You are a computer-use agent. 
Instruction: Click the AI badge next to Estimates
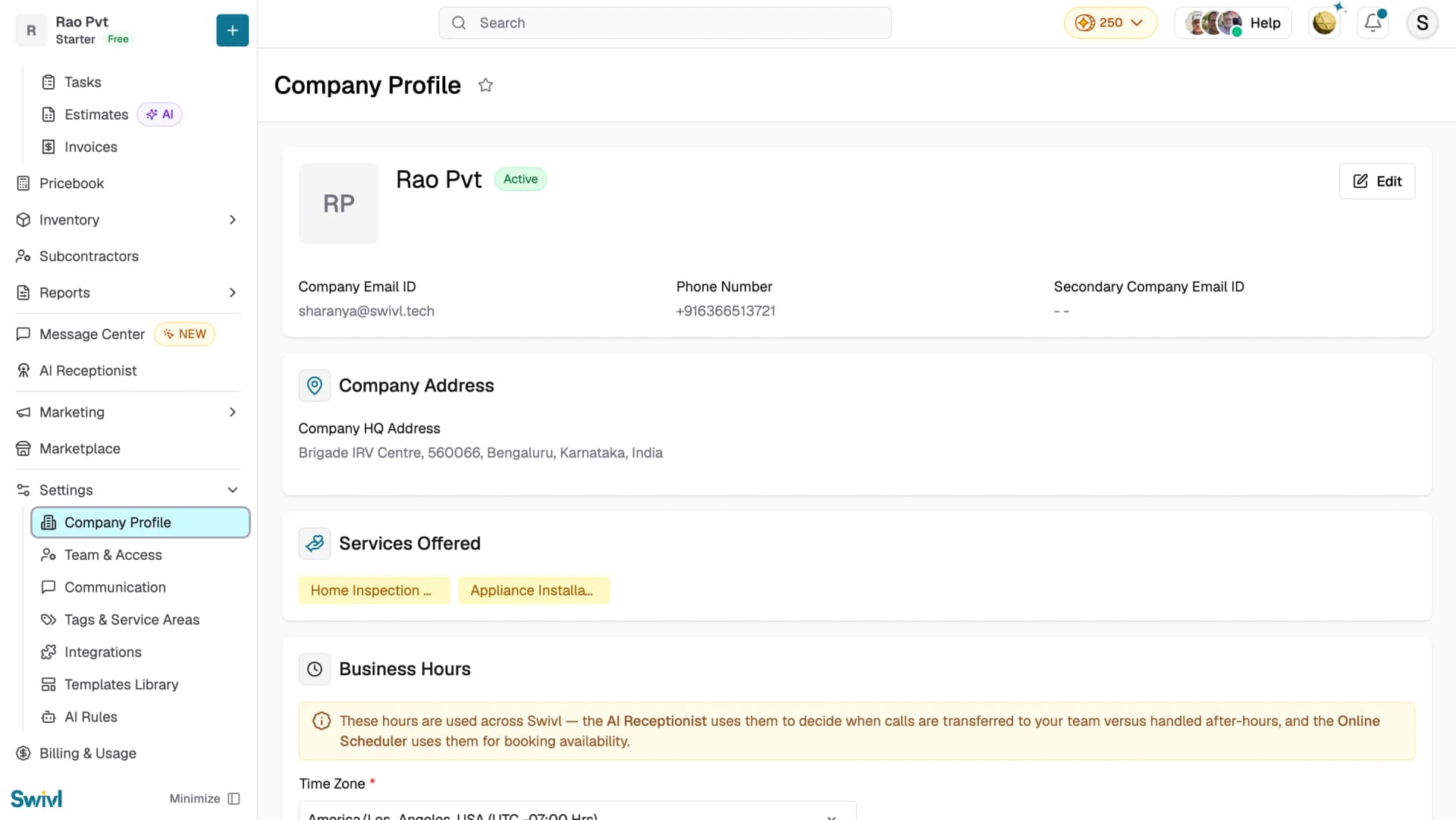(160, 115)
